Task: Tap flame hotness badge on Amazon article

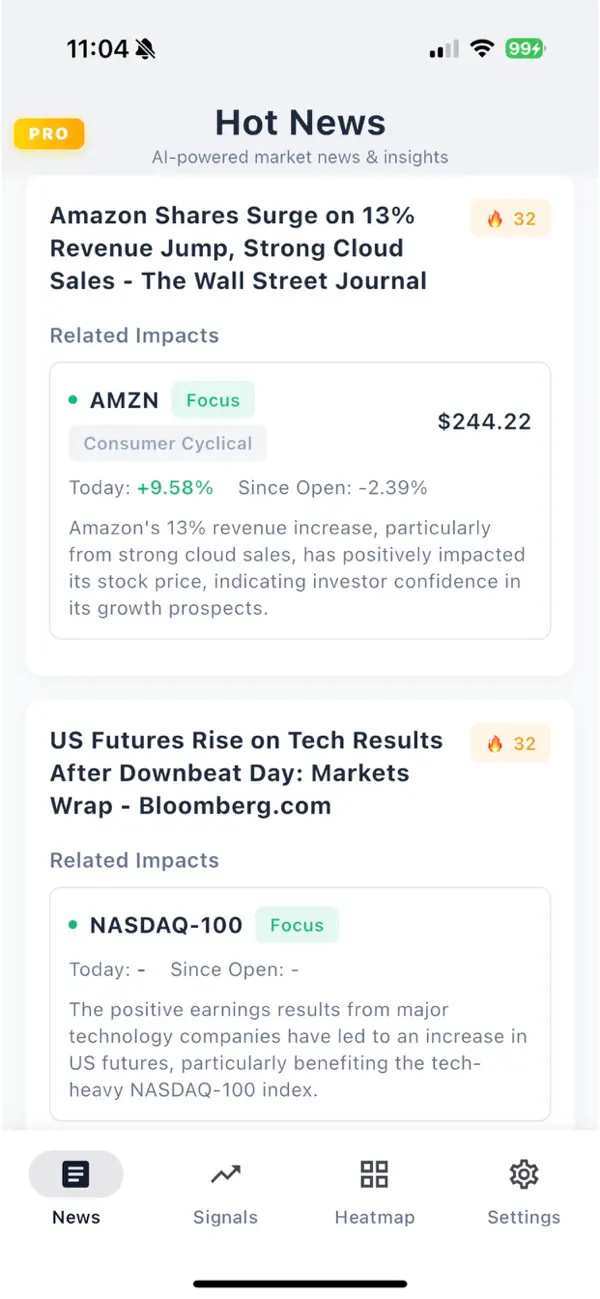Action: pyautogui.click(x=511, y=219)
